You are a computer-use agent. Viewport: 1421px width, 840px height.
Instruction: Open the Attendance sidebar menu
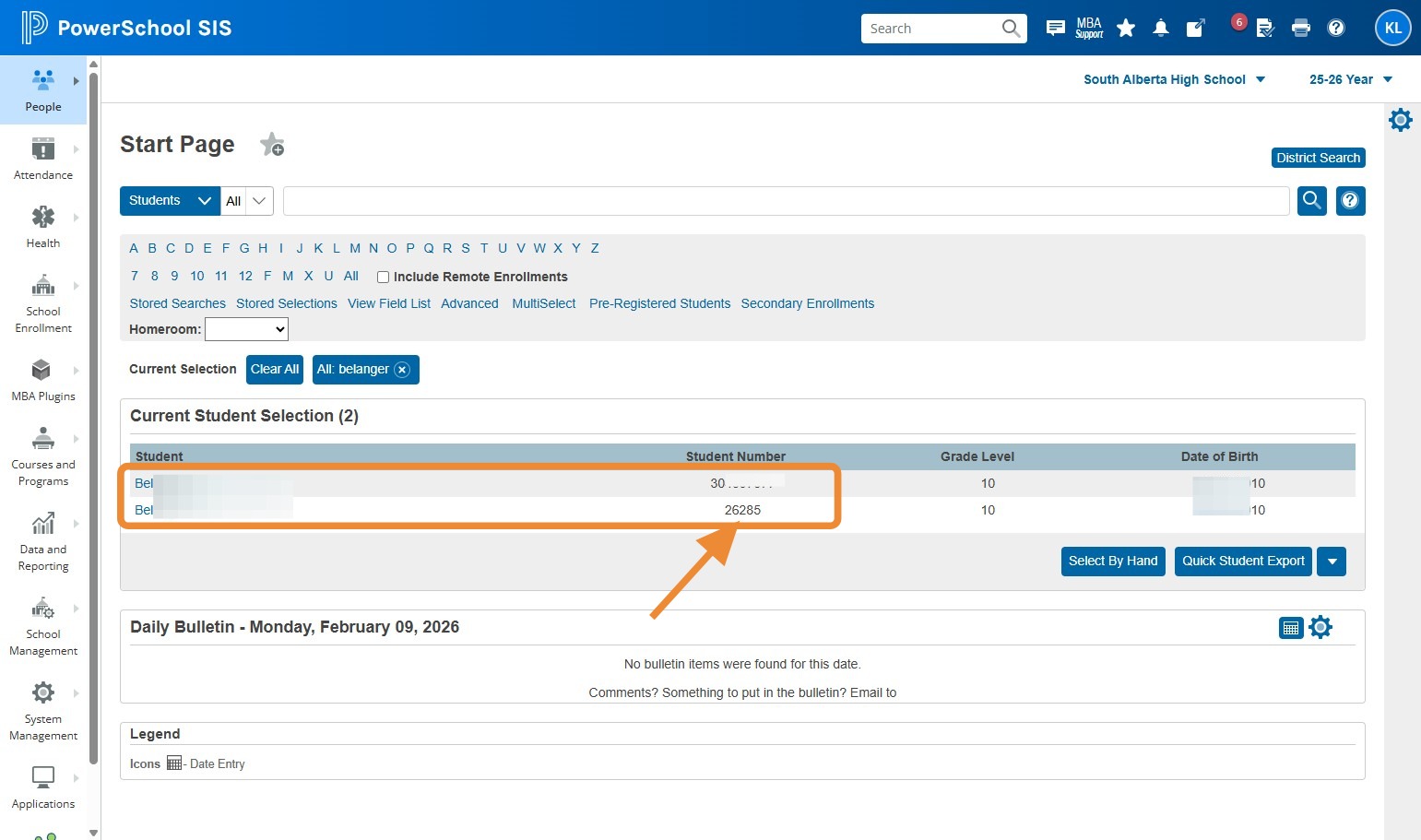click(43, 158)
